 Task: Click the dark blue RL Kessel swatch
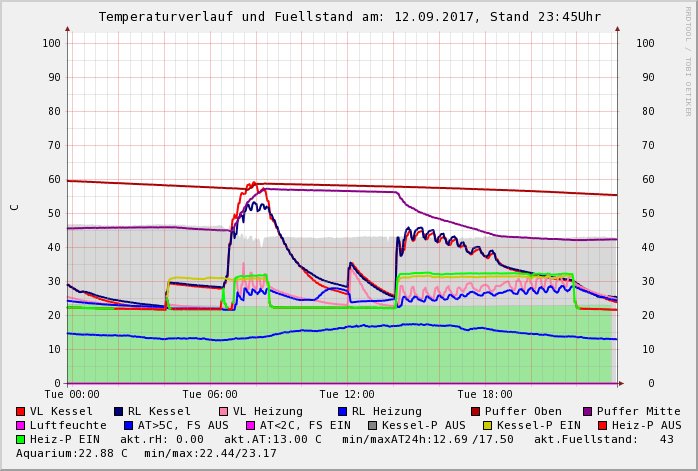(119, 412)
